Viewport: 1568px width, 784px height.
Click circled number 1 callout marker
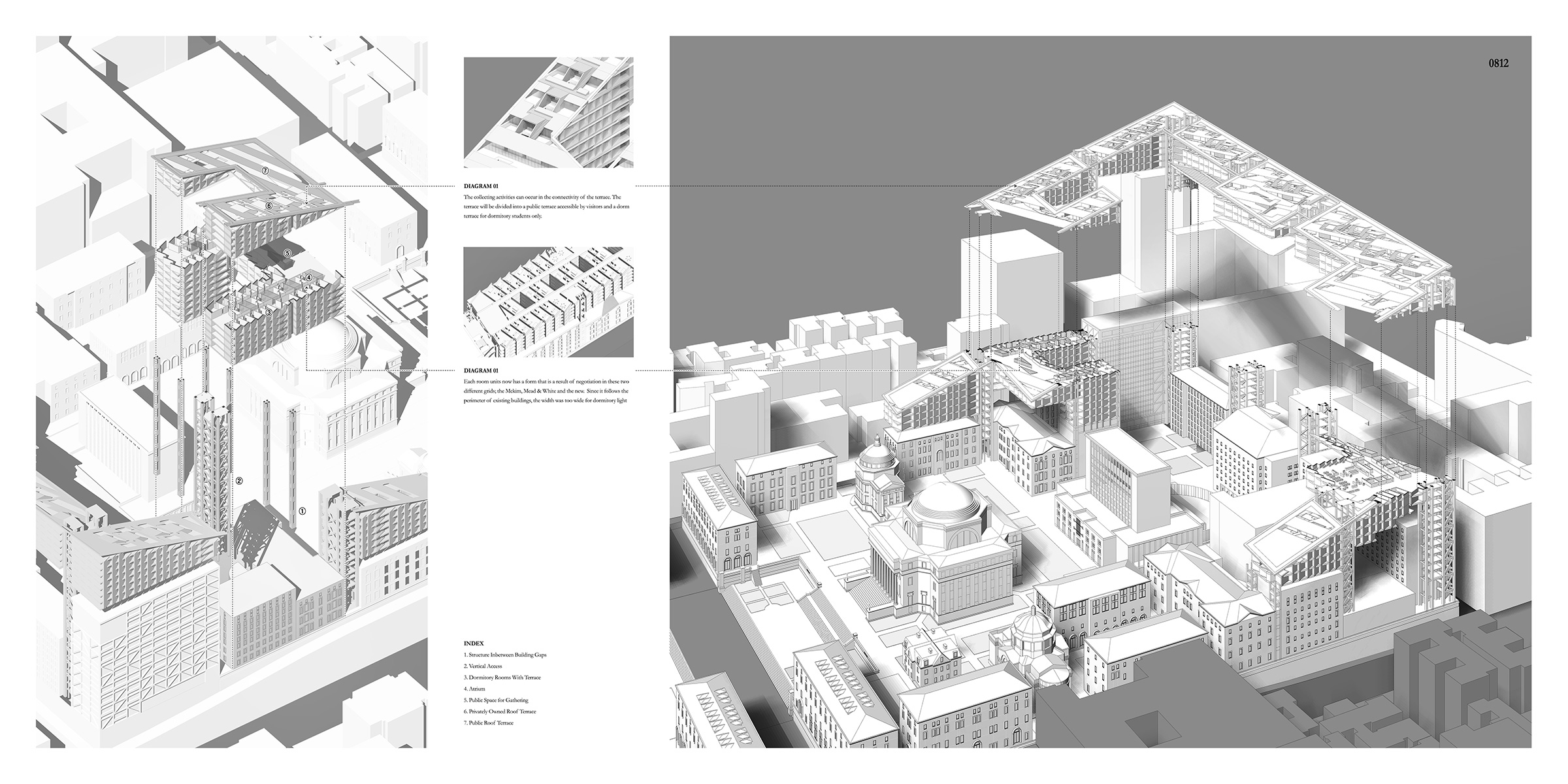[302, 512]
